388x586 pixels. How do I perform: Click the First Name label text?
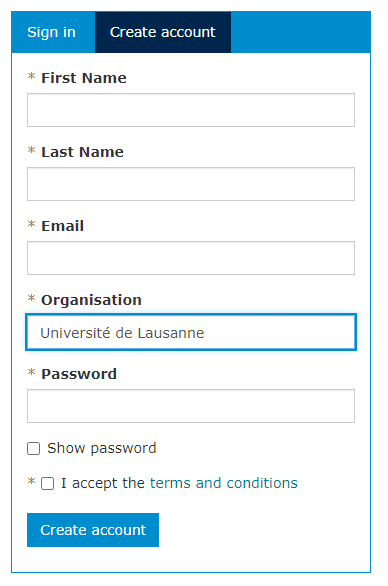[x=84, y=78]
